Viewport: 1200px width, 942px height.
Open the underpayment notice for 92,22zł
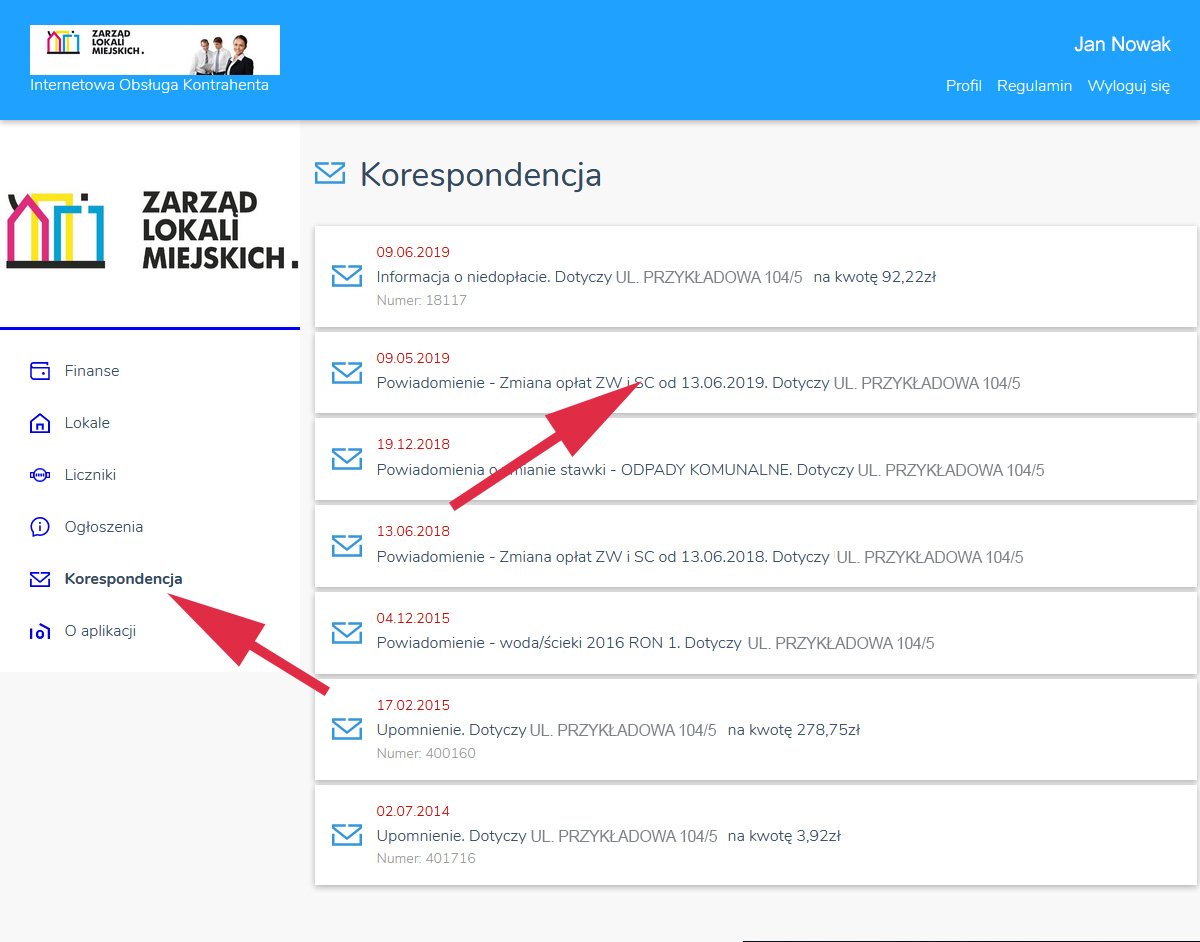(655, 277)
